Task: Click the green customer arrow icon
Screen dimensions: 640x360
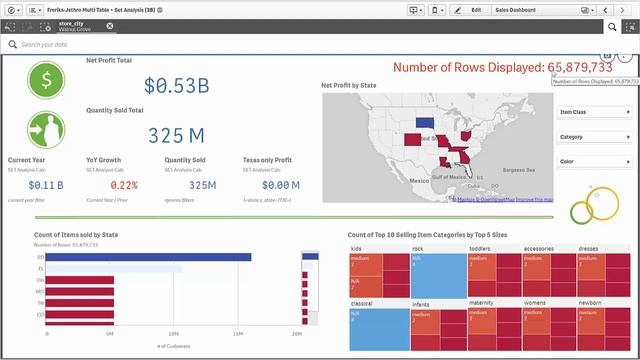Action: (x=46, y=130)
